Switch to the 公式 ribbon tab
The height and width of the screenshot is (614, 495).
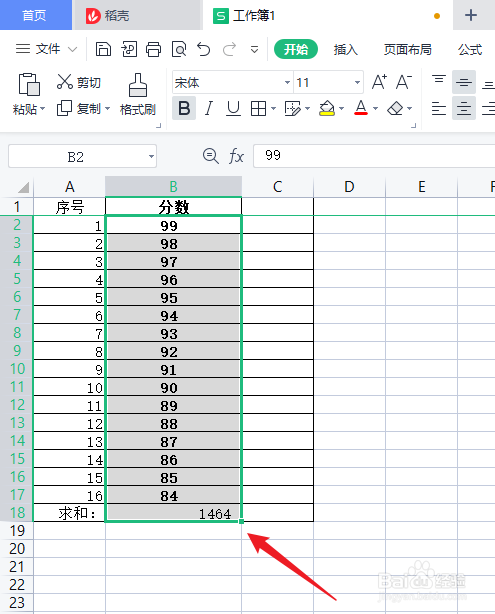(470, 50)
